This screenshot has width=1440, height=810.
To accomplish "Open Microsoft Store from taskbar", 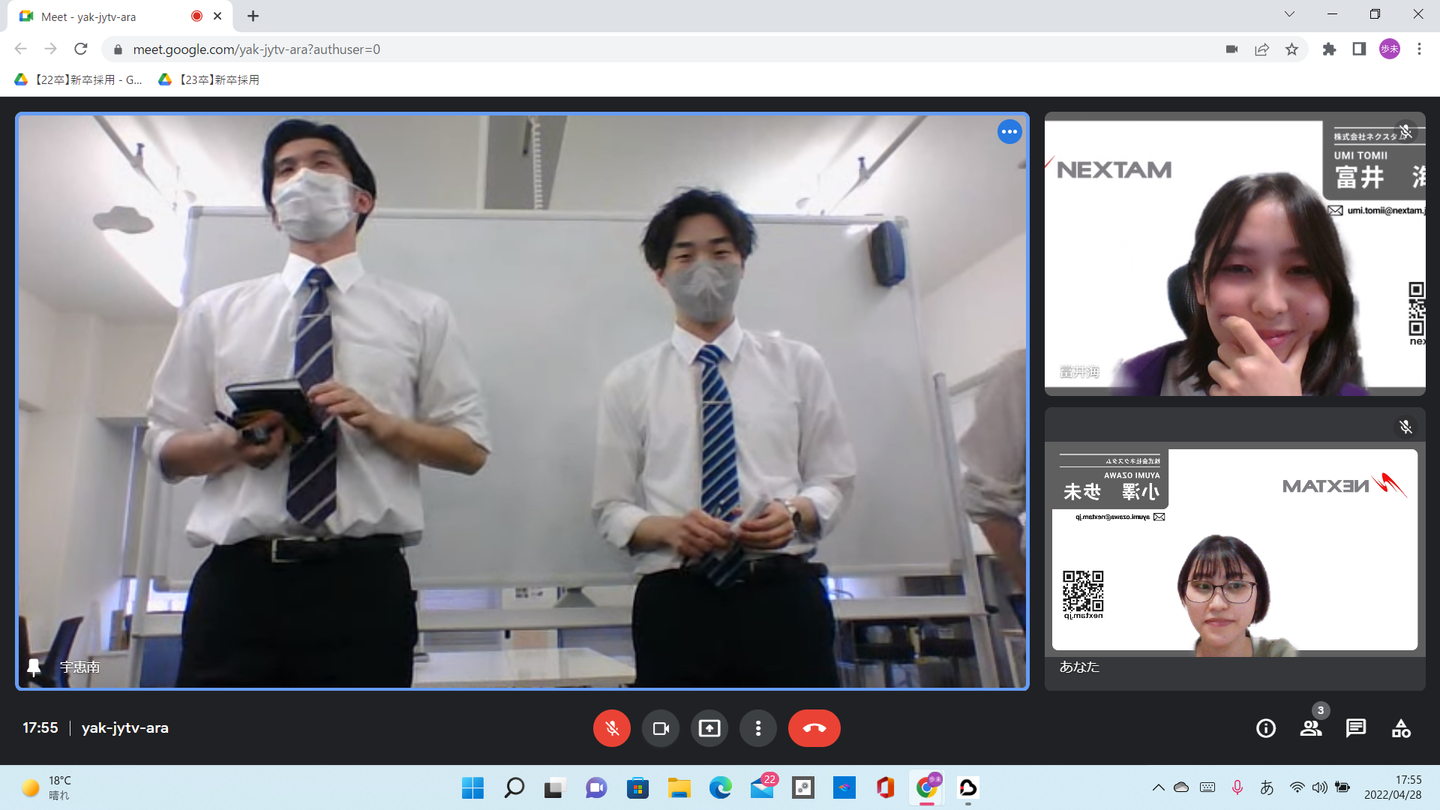I will 638,788.
